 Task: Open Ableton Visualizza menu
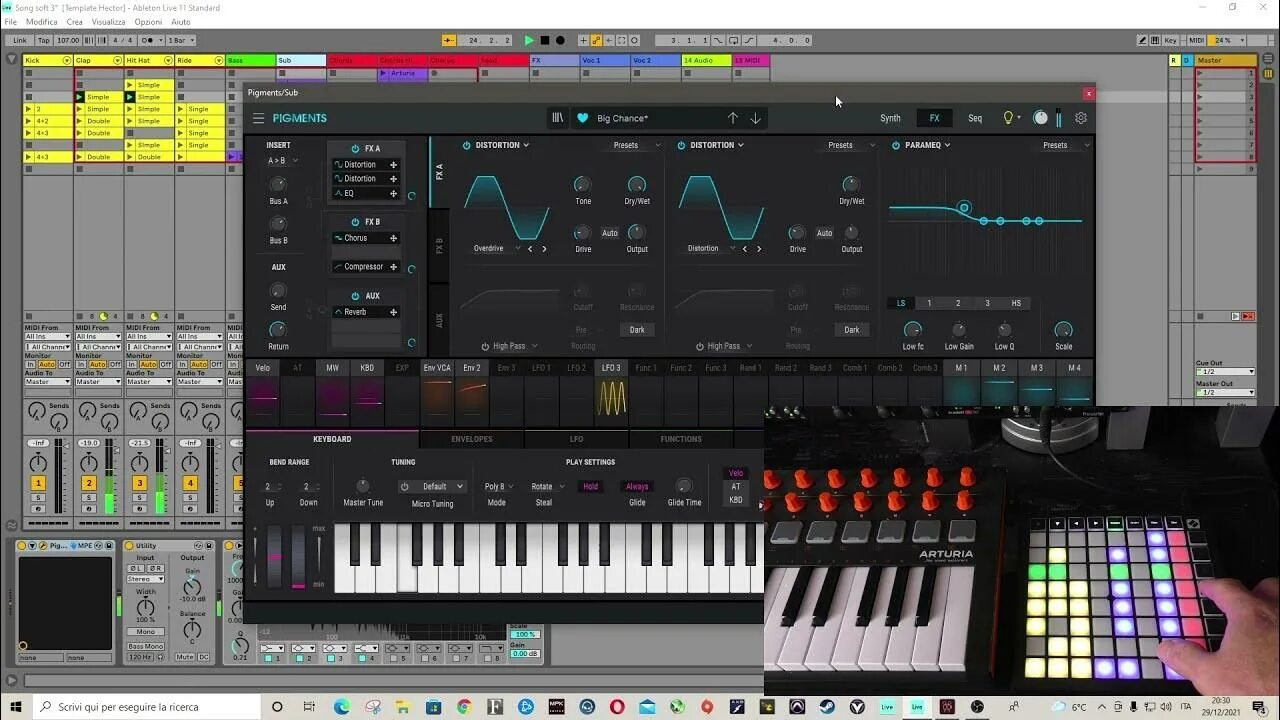coord(108,22)
